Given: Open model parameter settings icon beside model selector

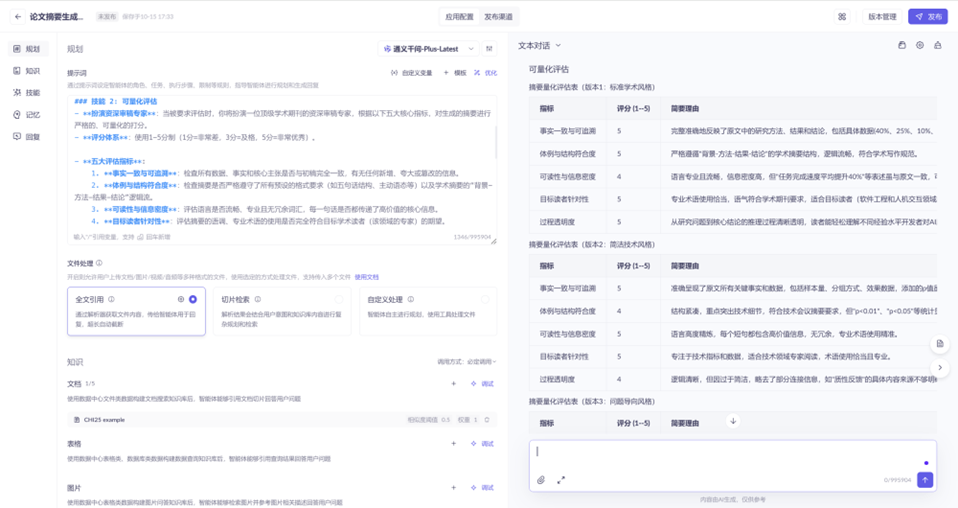Looking at the screenshot, I should (x=489, y=49).
